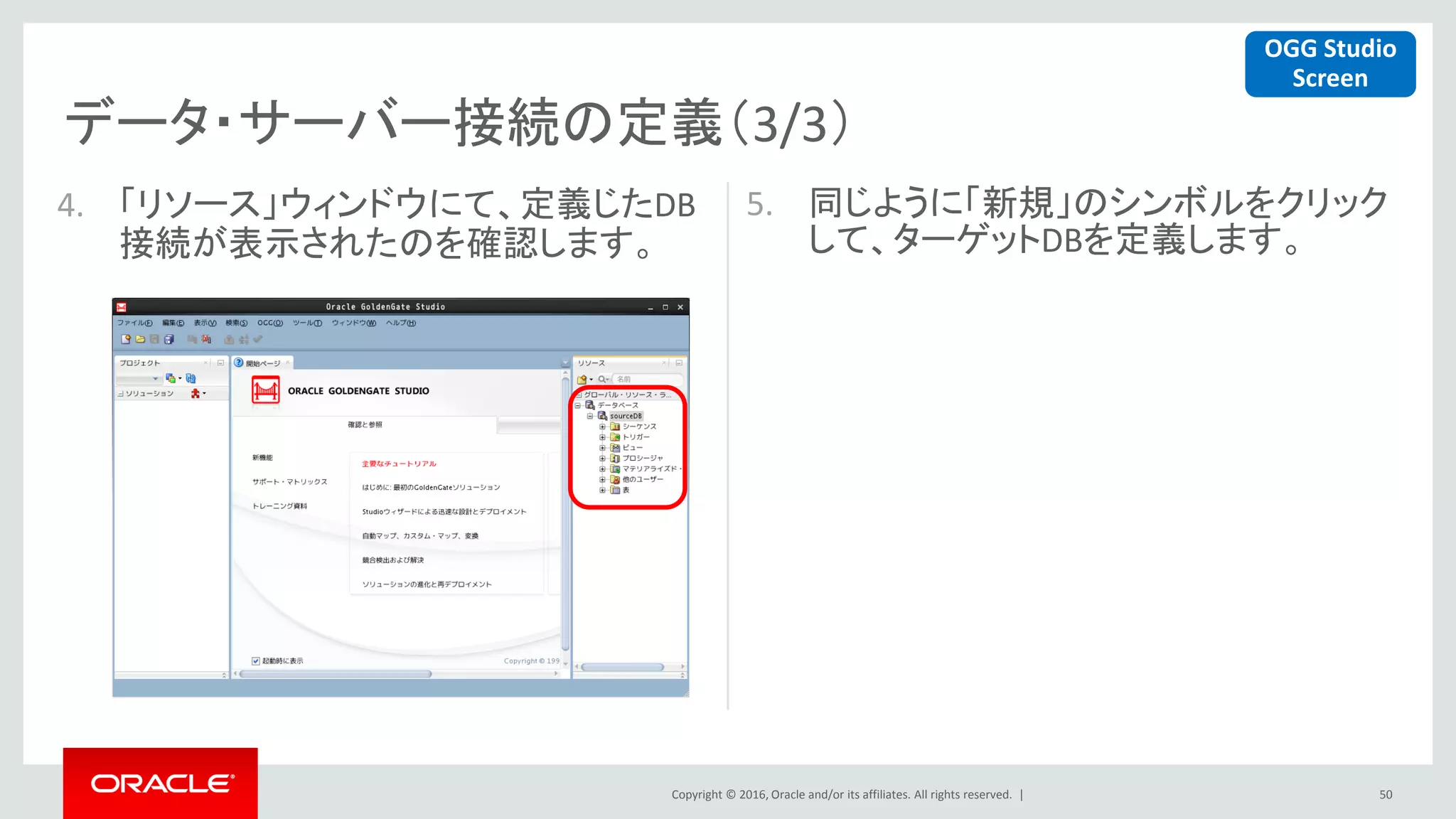1456x819 pixels.
Task: Click the リソース panel horizontal scrollbar
Action: point(623,668)
